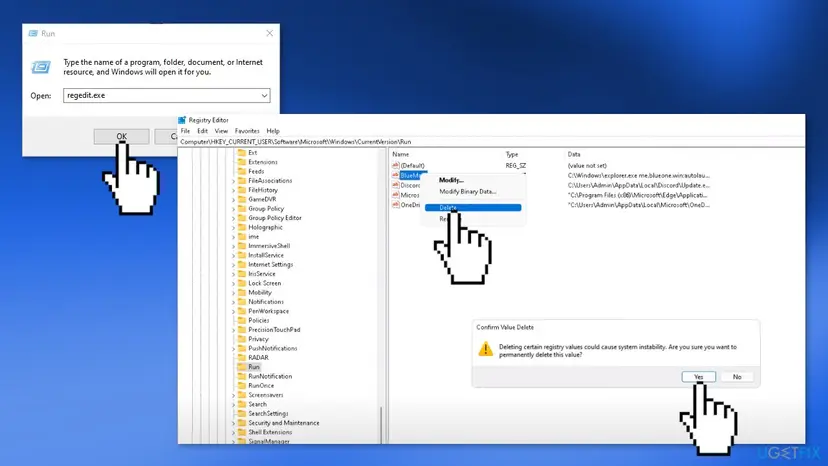Screen dimensions: 828x466
Task: Expand the Lock Screen key
Action: (x=233, y=283)
